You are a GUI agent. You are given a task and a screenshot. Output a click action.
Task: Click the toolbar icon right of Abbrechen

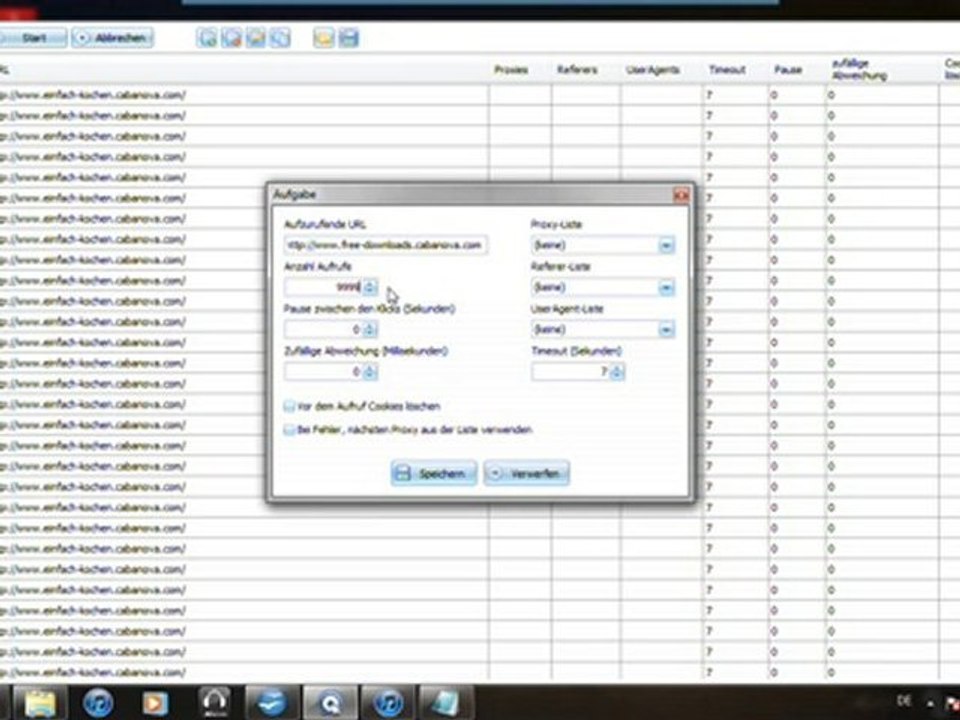[207, 38]
